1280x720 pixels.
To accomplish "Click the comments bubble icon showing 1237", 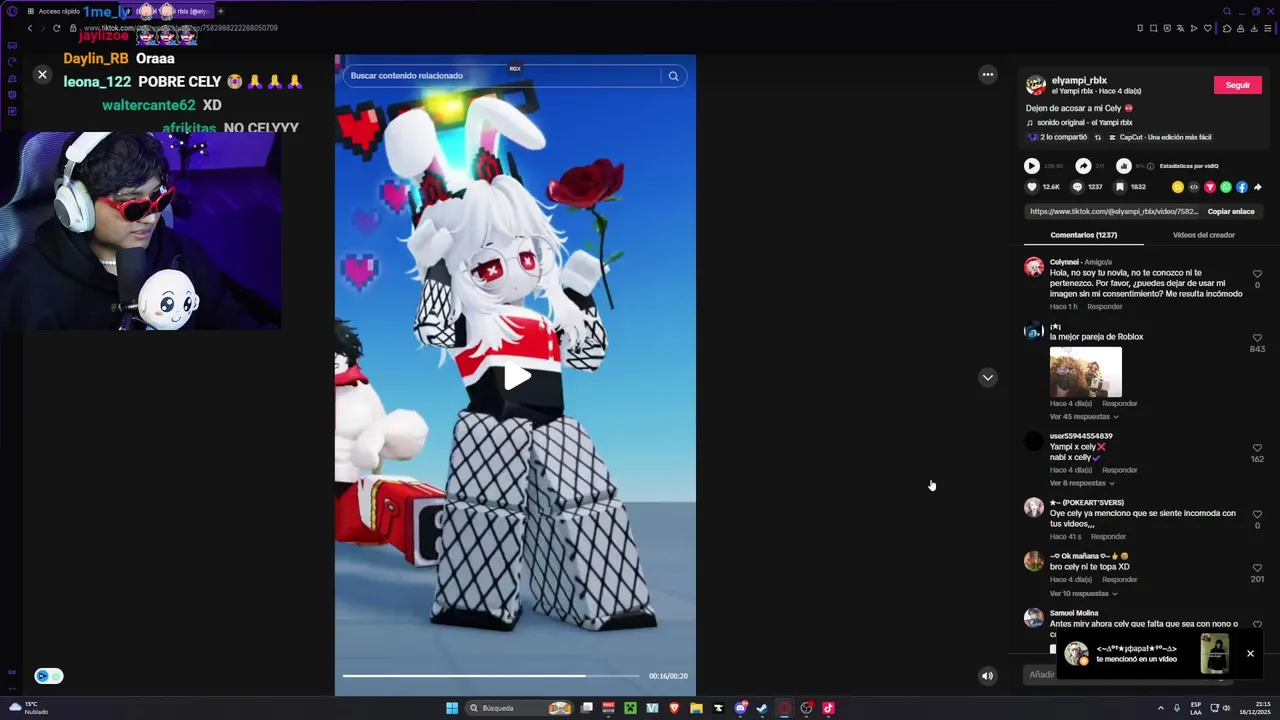I will click(x=1077, y=187).
